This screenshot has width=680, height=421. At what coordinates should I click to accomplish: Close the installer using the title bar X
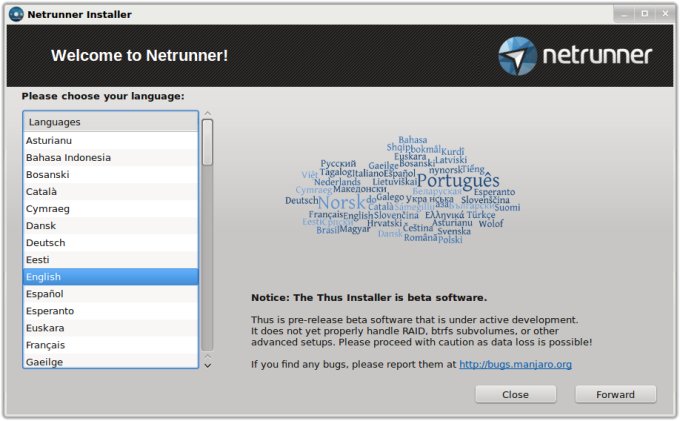pyautogui.click(x=665, y=14)
